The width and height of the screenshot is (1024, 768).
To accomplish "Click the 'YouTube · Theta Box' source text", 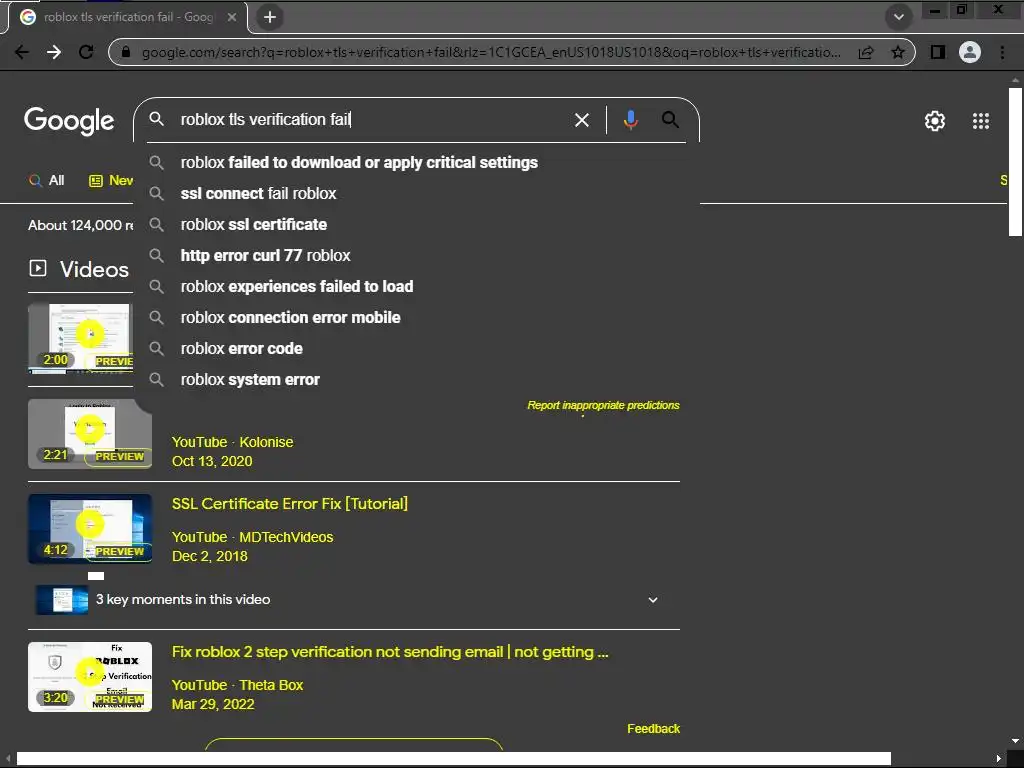I will point(237,685).
